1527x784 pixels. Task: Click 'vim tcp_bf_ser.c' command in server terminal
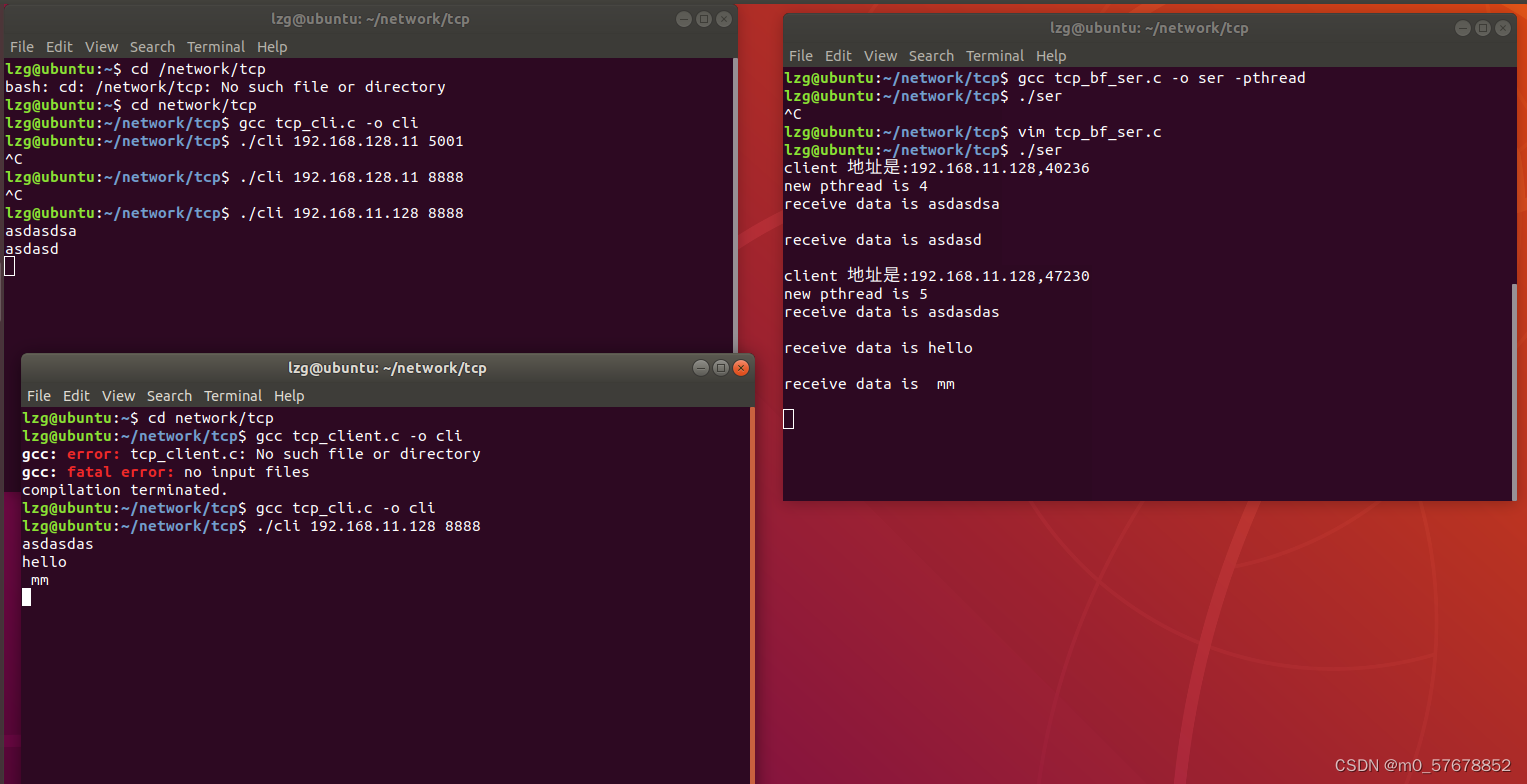[x=1089, y=132]
